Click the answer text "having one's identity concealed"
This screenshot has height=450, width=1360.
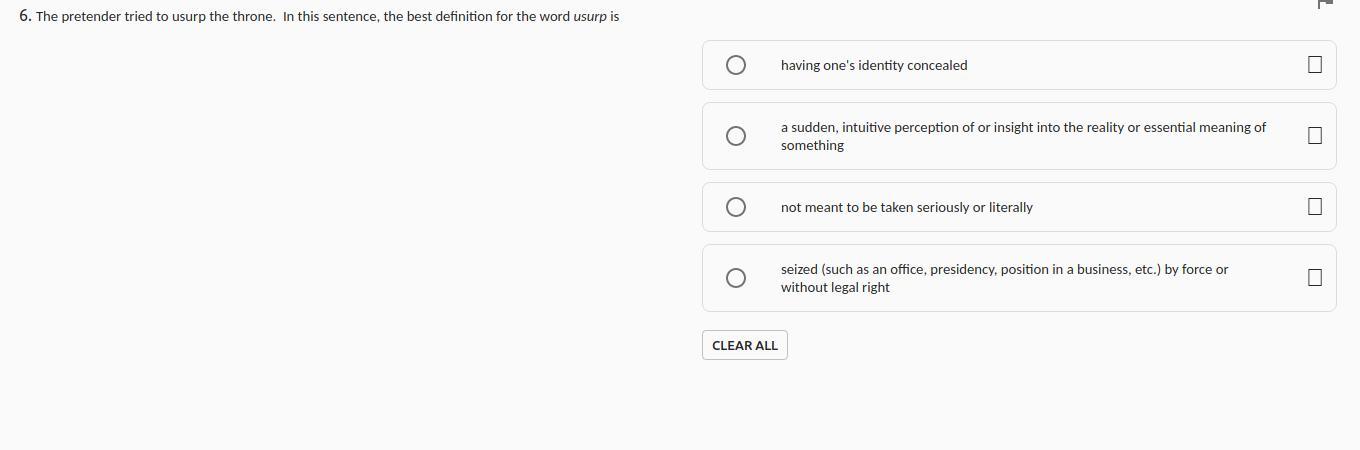tap(874, 66)
